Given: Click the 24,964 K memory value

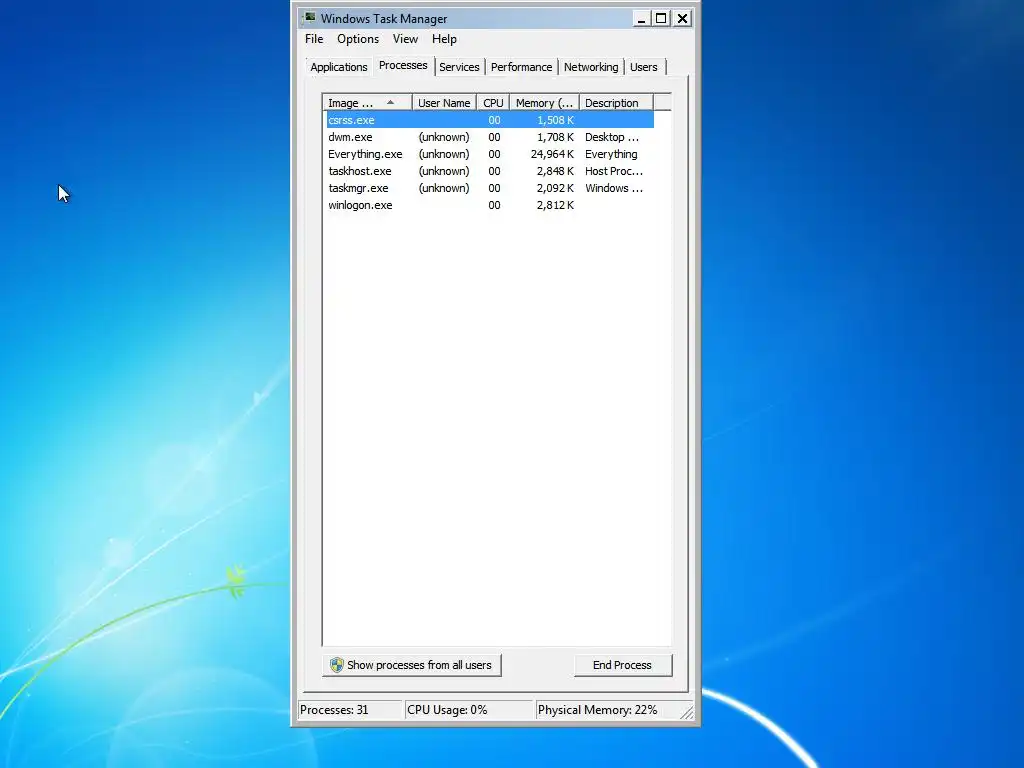Looking at the screenshot, I should pyautogui.click(x=552, y=154).
